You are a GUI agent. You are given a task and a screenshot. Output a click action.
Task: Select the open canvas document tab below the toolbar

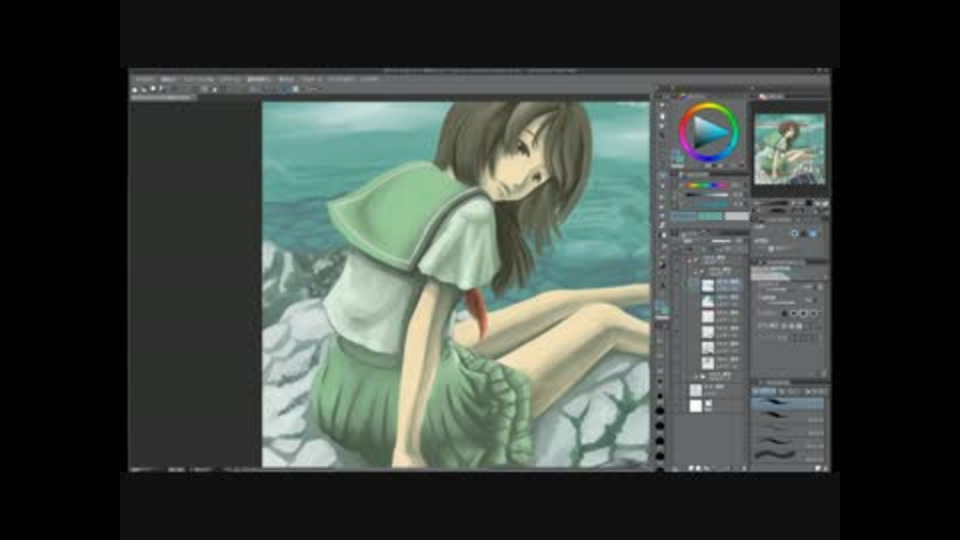click(164, 97)
